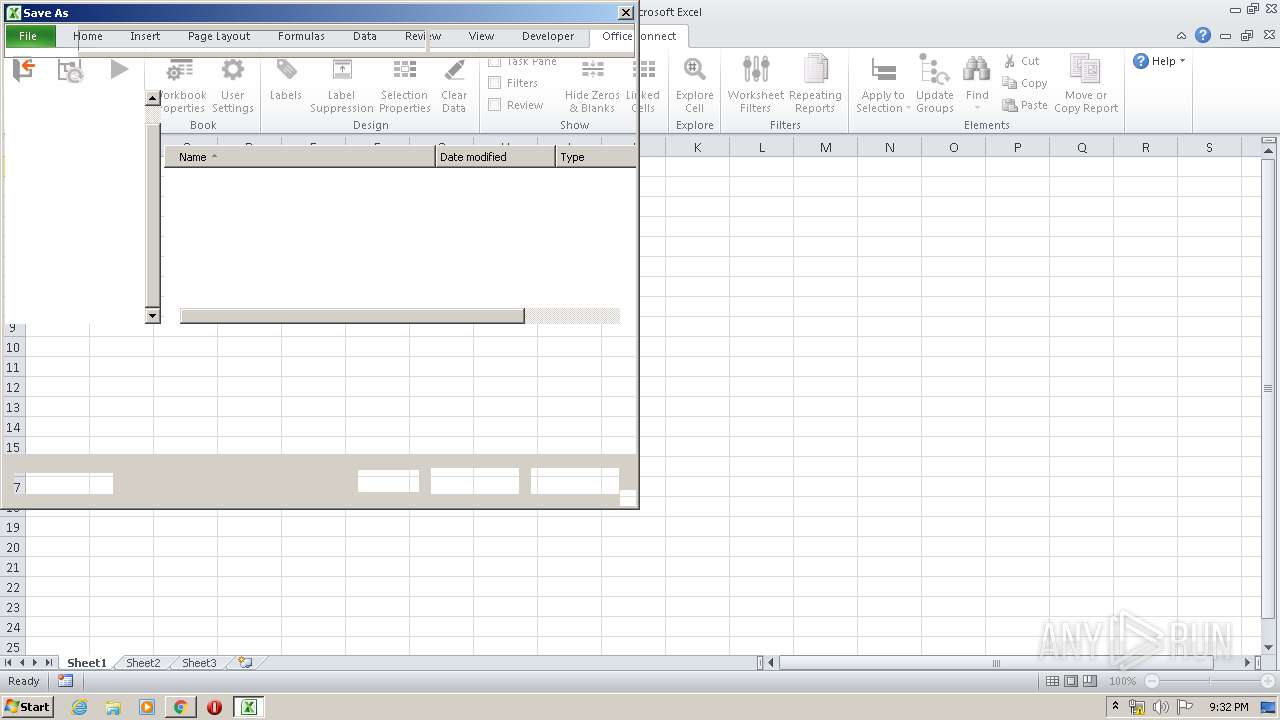Click the Copy command in Elements
The height and width of the screenshot is (720, 1280).
(x=1025, y=83)
